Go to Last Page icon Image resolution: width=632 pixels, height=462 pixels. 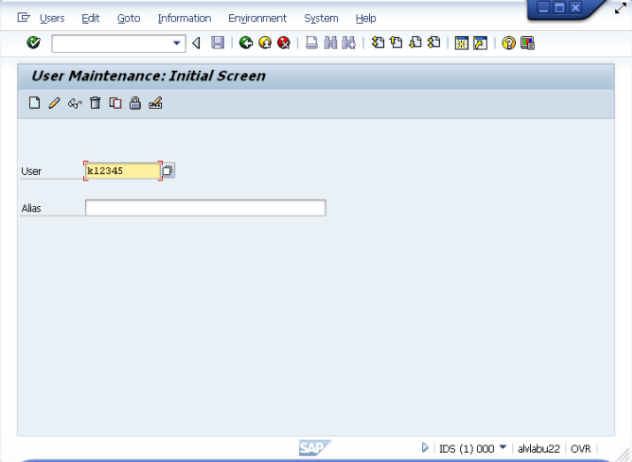434,42
